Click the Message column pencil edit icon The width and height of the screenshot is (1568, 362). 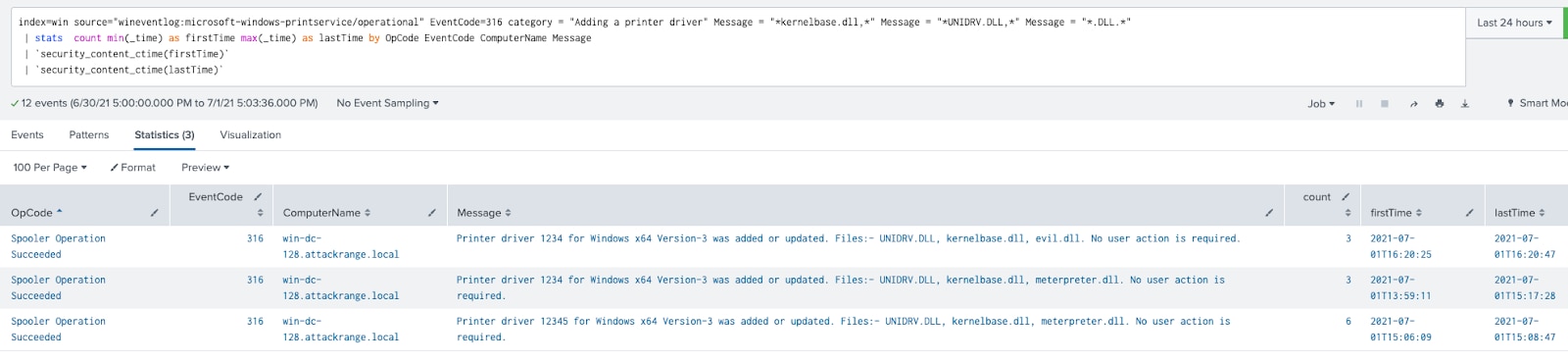tap(1269, 213)
